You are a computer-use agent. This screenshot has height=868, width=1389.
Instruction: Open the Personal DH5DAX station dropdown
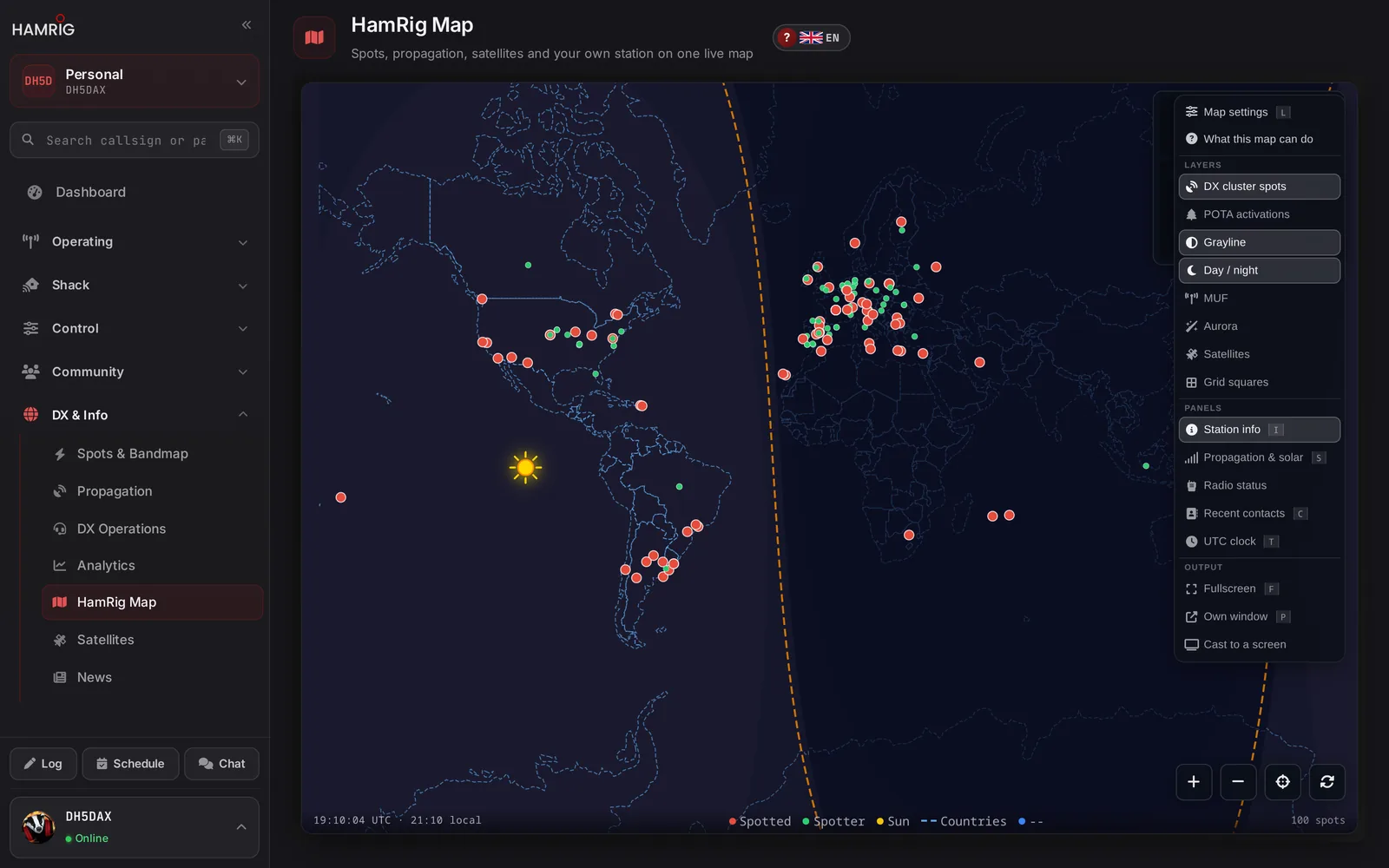click(135, 81)
